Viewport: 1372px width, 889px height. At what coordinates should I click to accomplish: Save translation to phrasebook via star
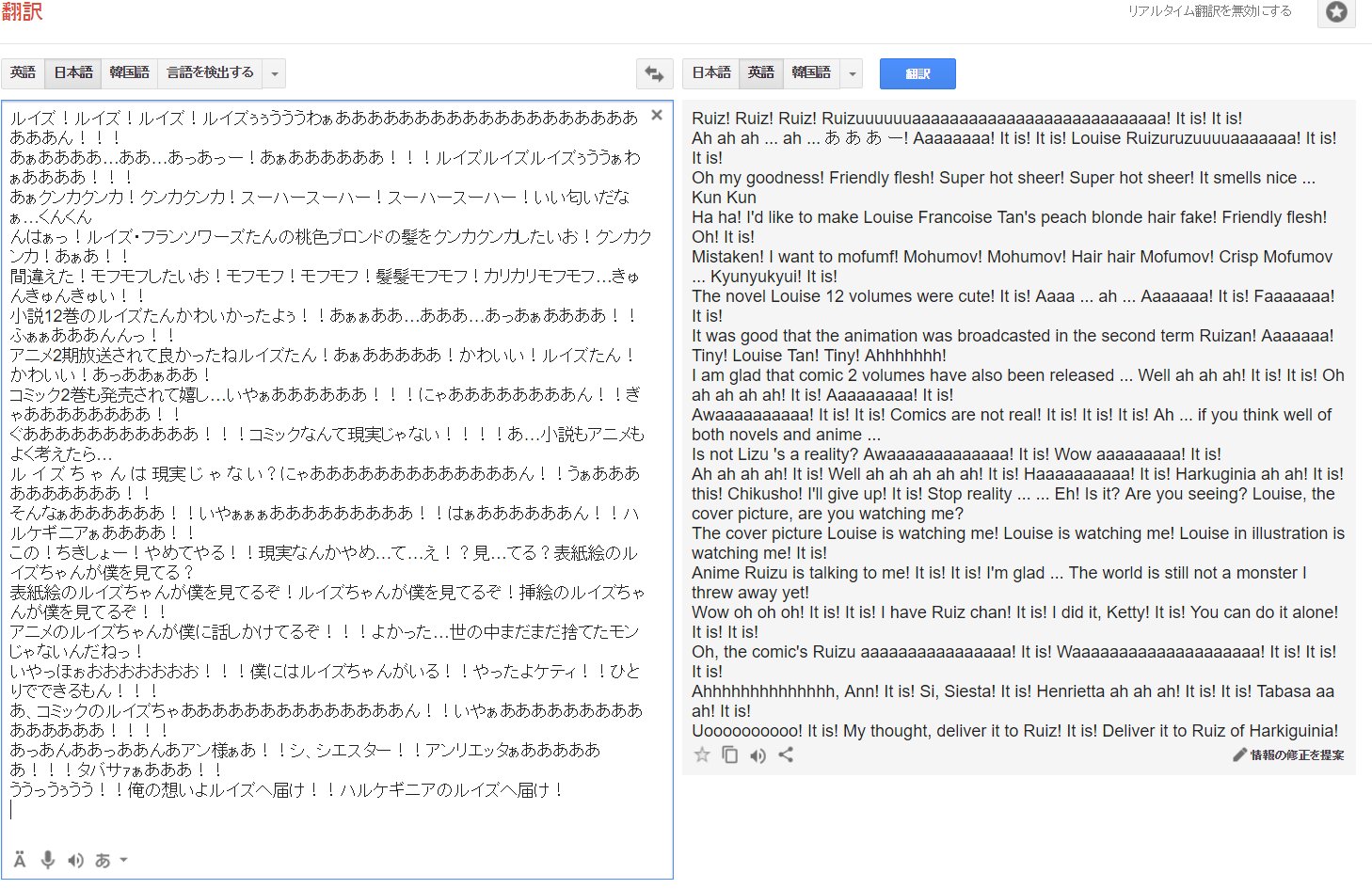click(701, 754)
